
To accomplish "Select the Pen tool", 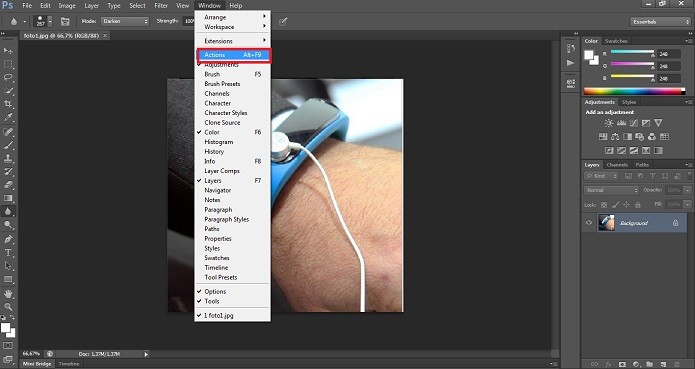I will pyautogui.click(x=8, y=239).
